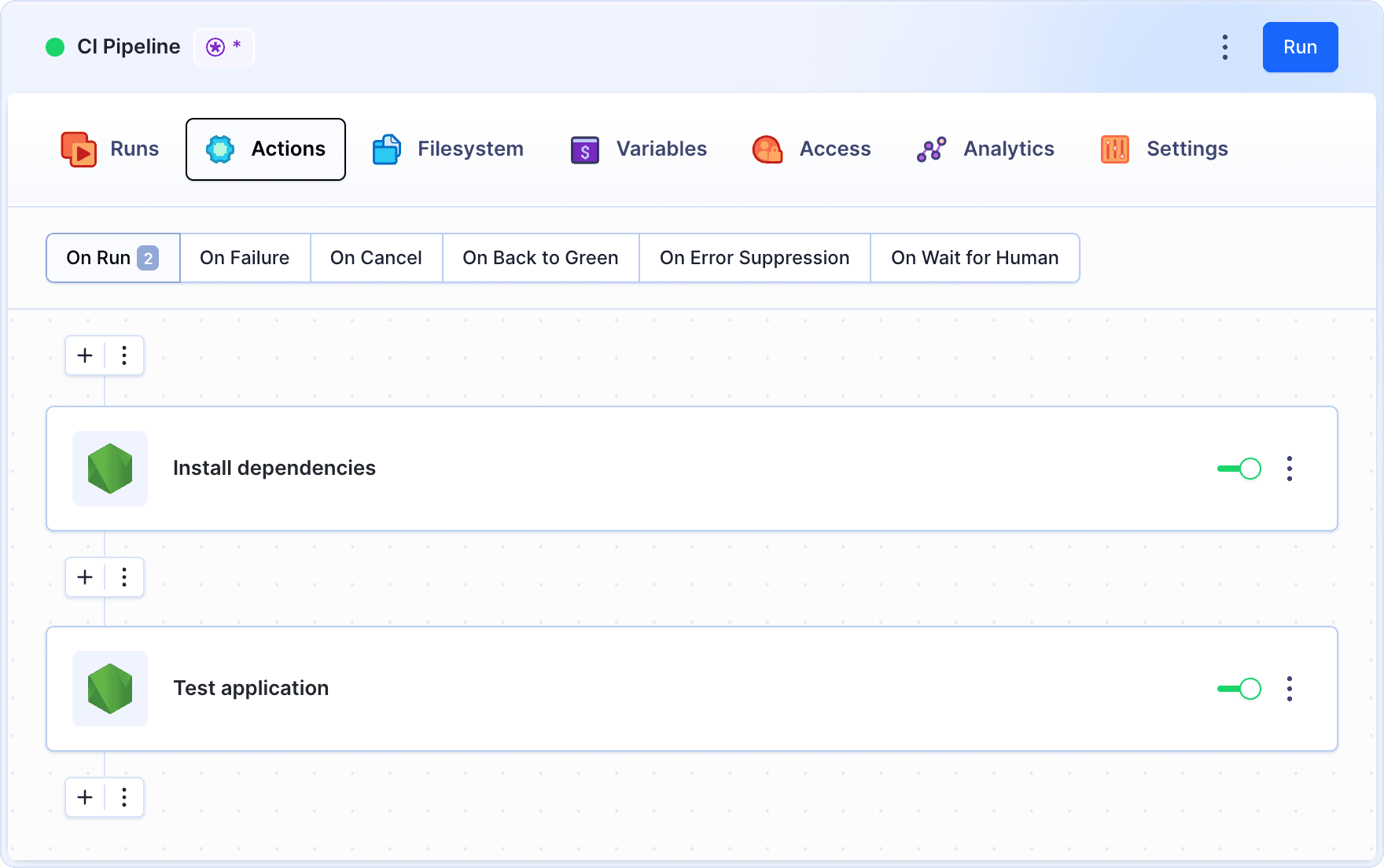Add action above Install dependencies with plus
This screenshot has width=1384, height=868.
tap(85, 355)
